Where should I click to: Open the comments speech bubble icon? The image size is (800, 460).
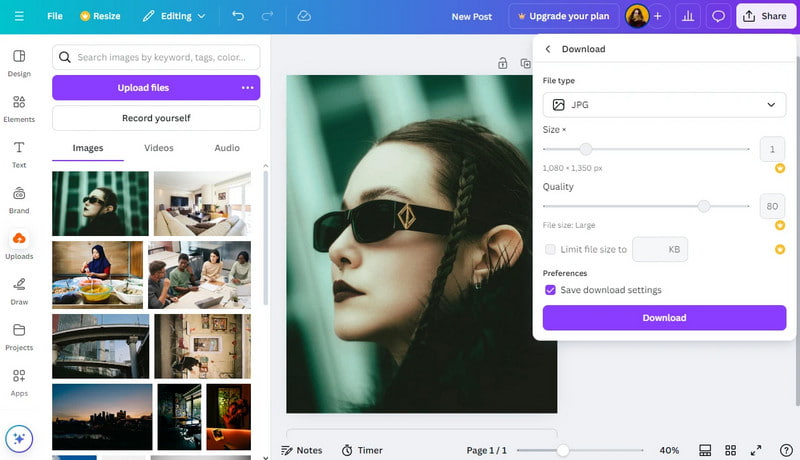[x=717, y=16]
